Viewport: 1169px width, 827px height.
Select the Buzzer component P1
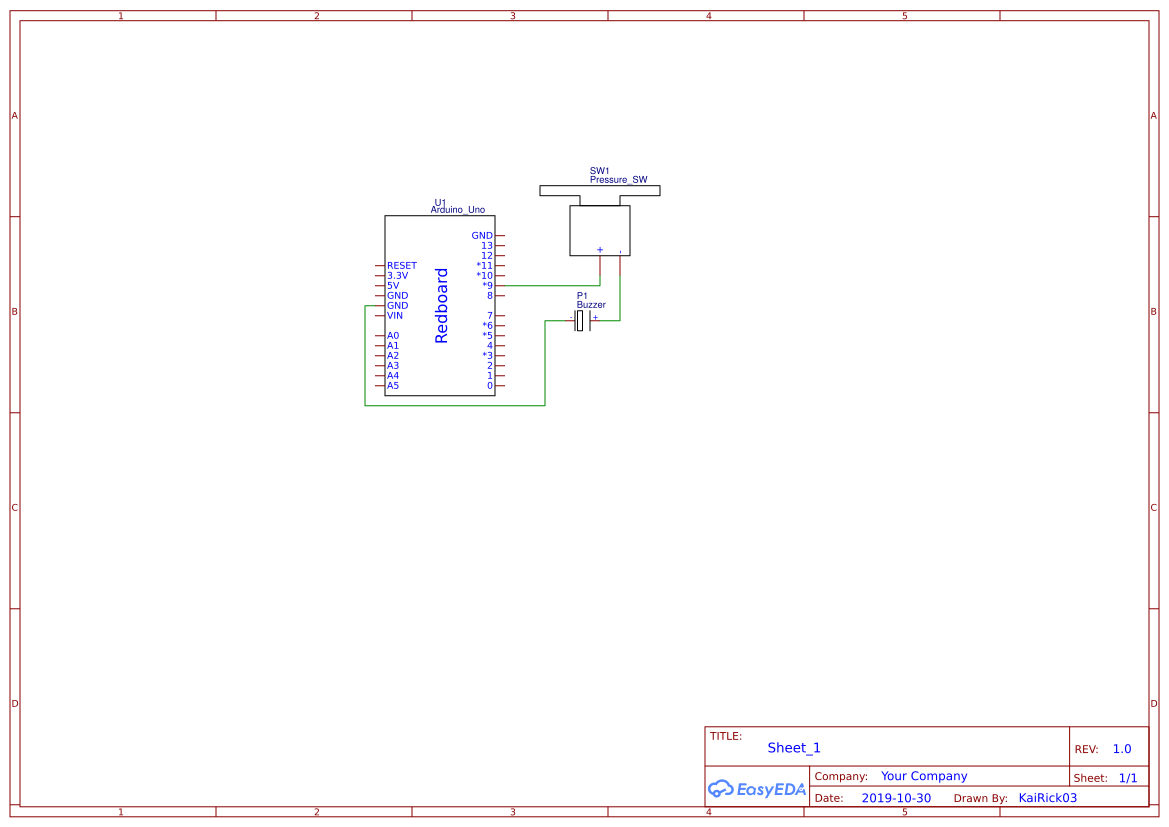(x=581, y=320)
